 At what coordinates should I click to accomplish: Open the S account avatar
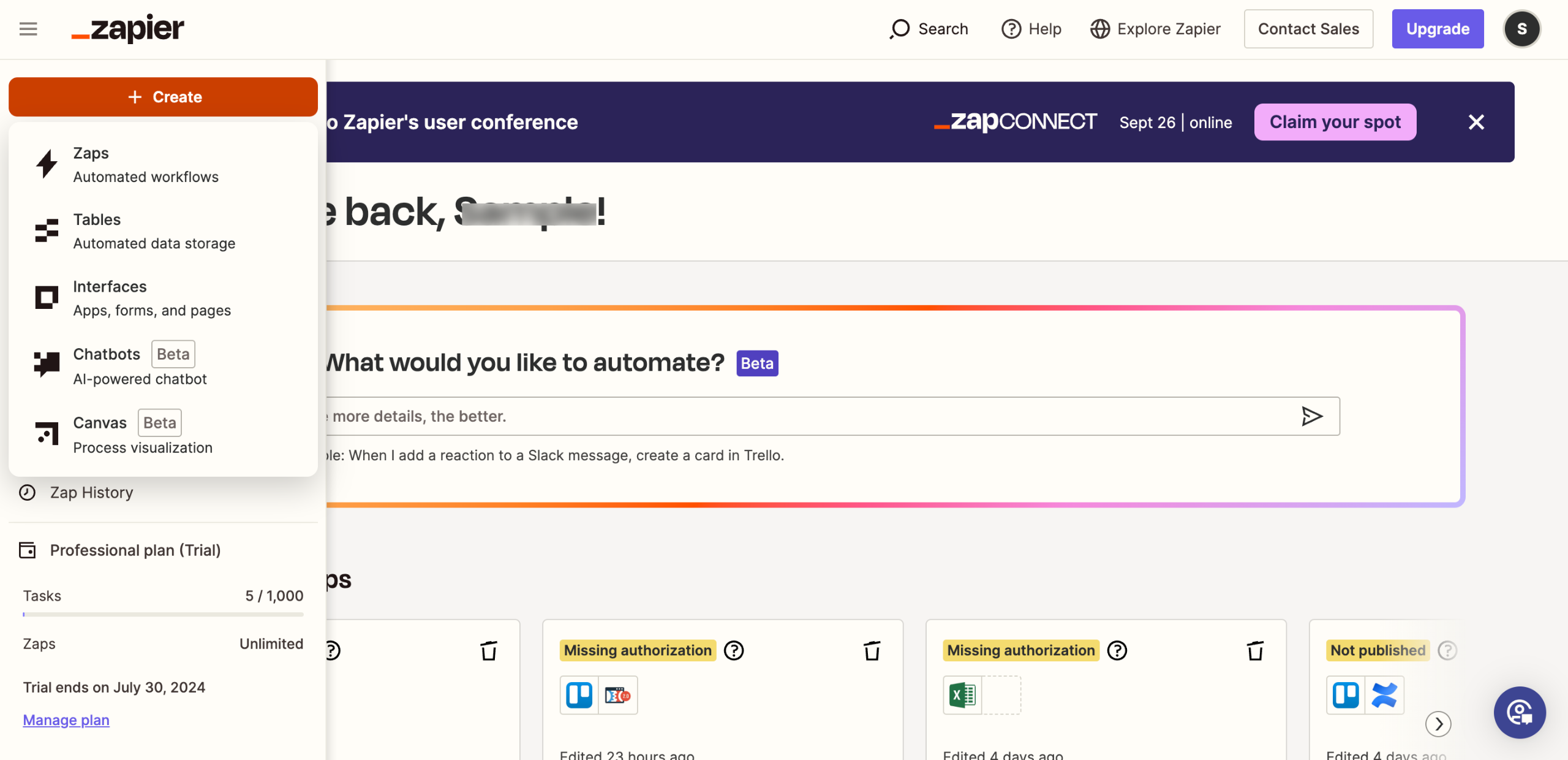coord(1521,29)
